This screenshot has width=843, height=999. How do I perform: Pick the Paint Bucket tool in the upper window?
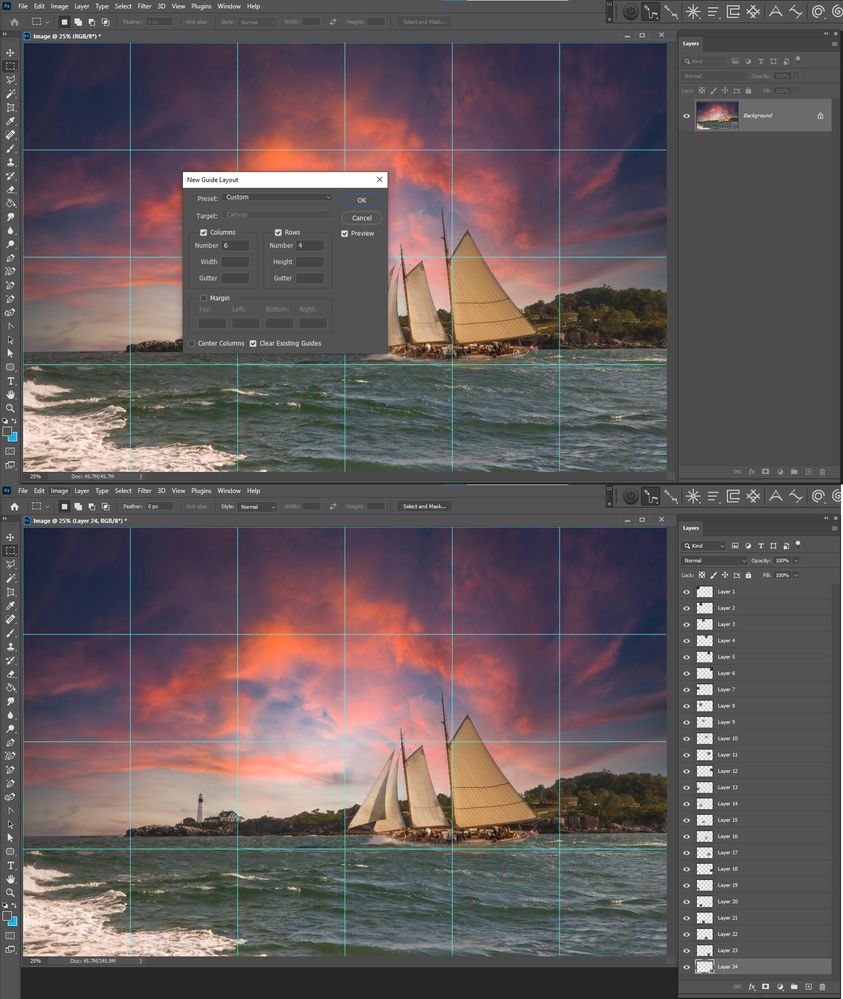pyautogui.click(x=10, y=203)
